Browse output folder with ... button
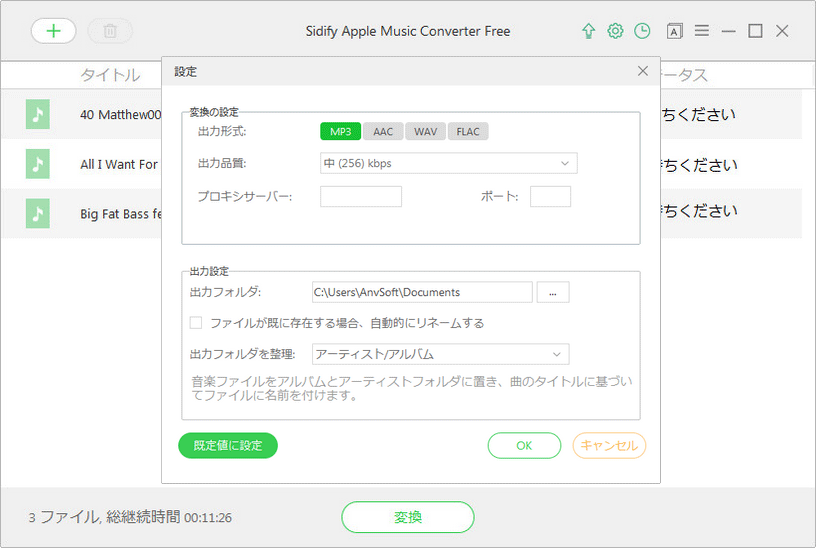The height and width of the screenshot is (548, 816). [553, 292]
